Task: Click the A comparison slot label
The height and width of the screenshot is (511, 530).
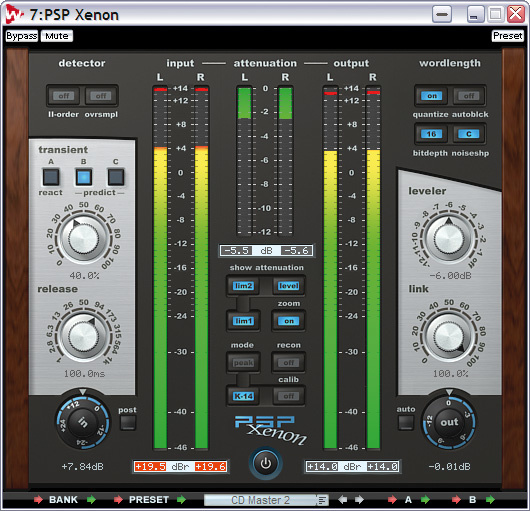Action: (x=408, y=500)
